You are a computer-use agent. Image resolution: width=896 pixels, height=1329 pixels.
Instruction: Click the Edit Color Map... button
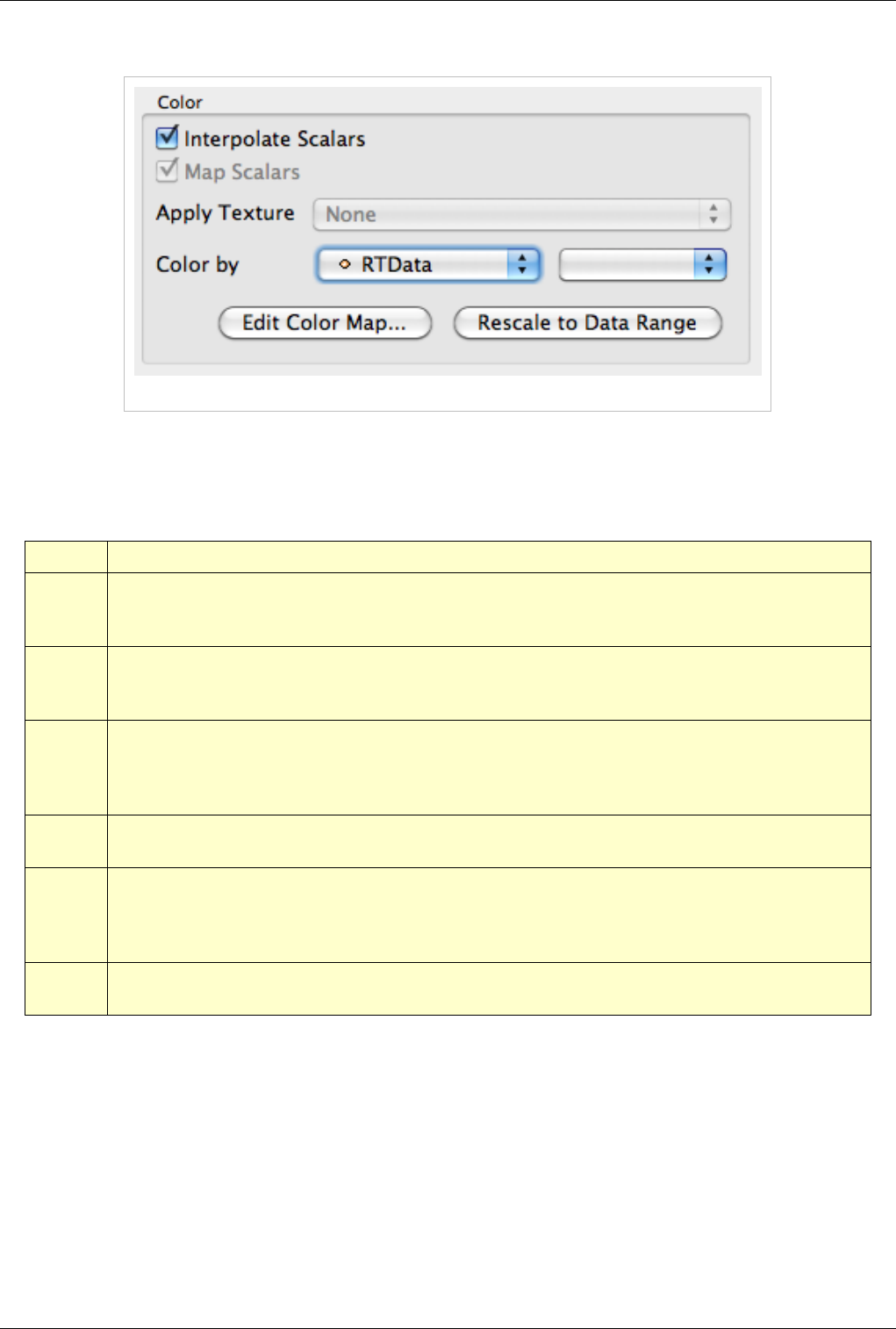tap(325, 323)
